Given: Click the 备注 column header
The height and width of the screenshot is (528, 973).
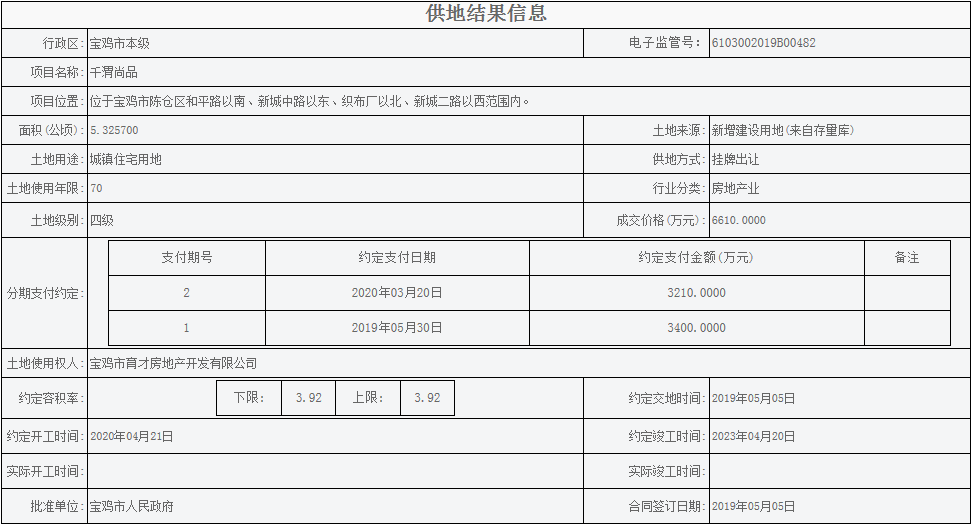Looking at the screenshot, I should 907,257.
